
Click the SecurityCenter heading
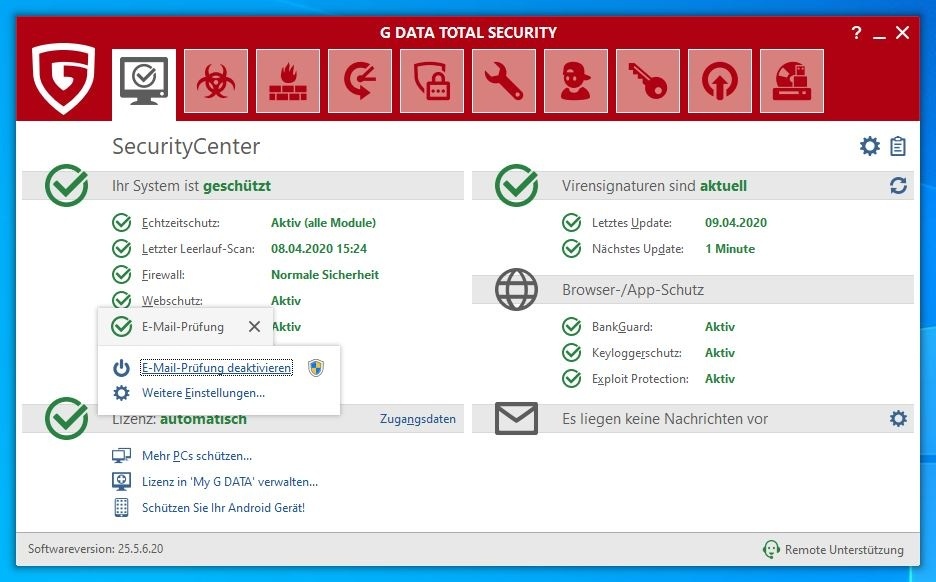pyautogui.click(x=186, y=147)
